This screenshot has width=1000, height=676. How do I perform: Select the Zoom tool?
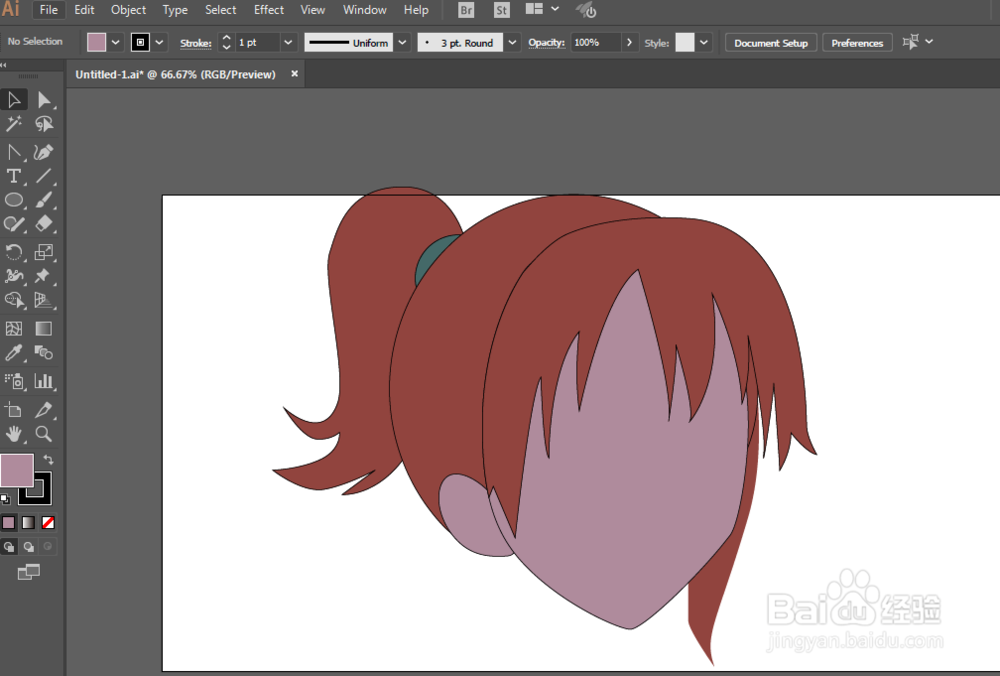[x=44, y=434]
